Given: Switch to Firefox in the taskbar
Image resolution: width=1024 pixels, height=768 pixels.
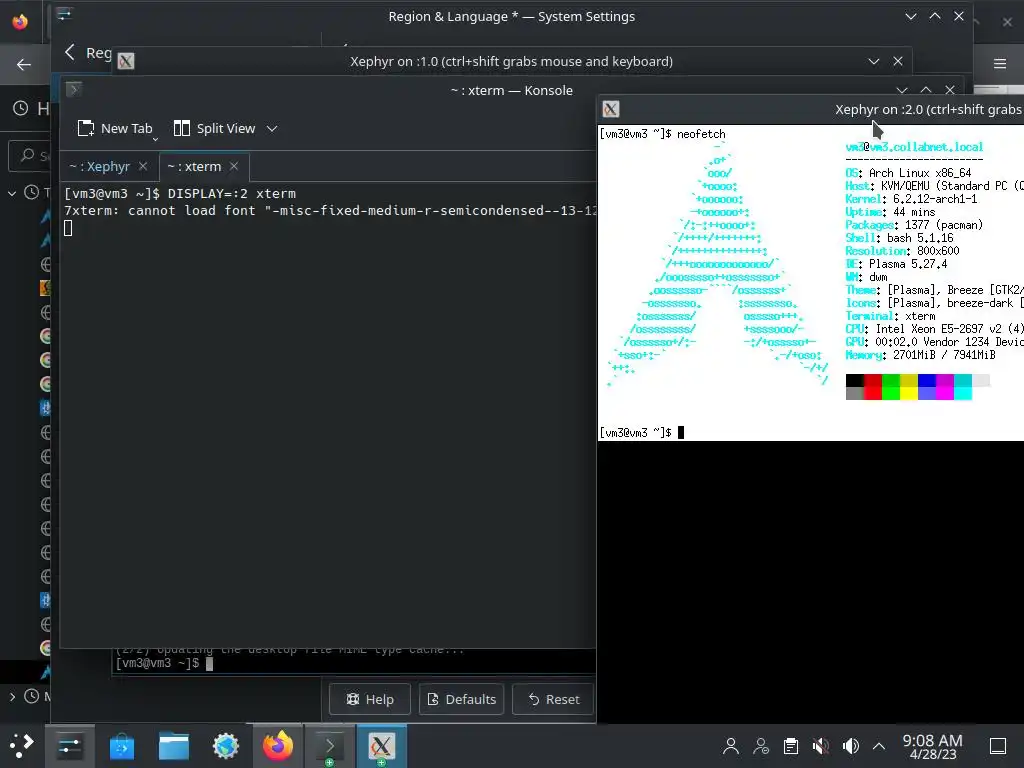Looking at the screenshot, I should [278, 745].
